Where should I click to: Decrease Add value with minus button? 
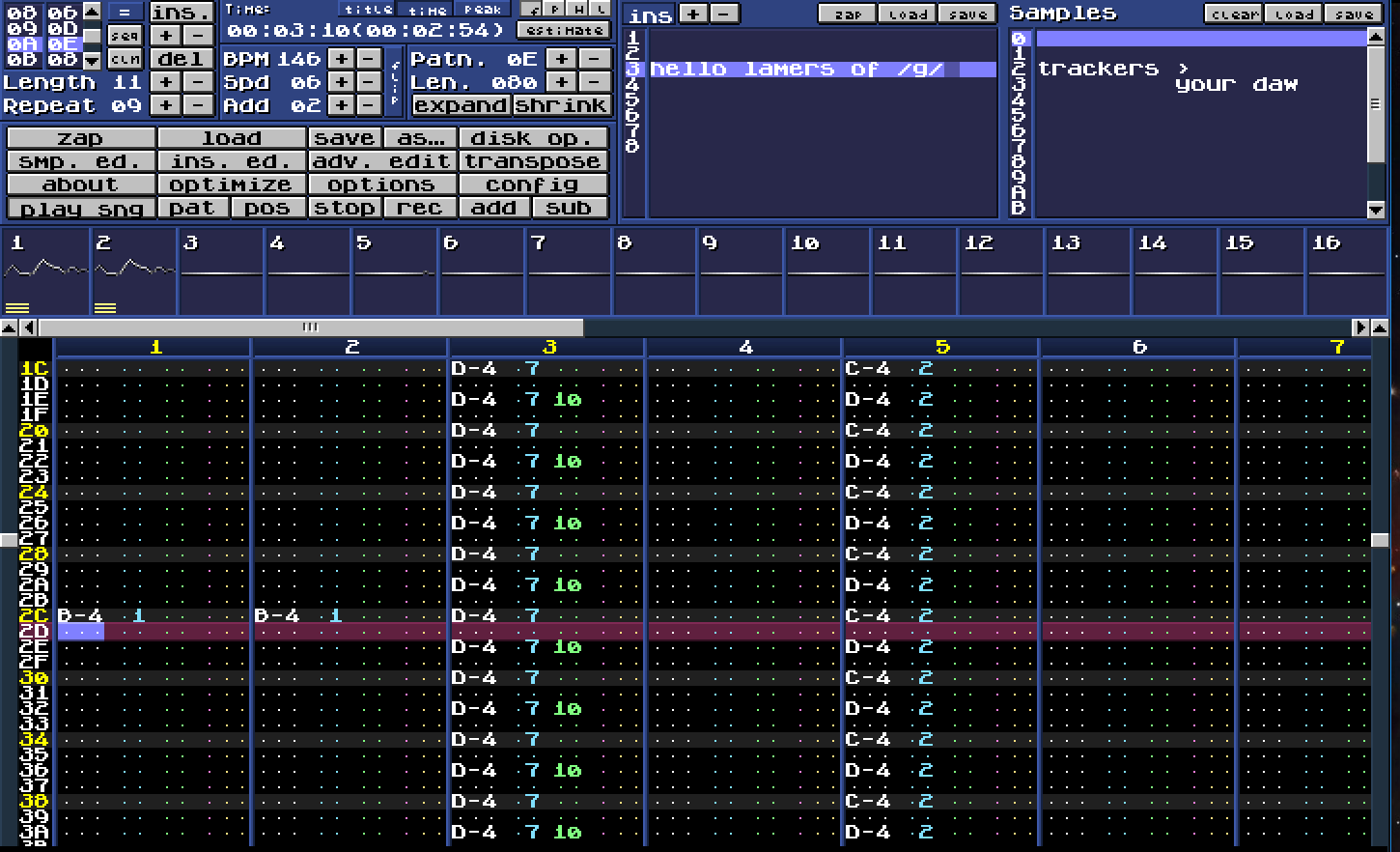click(x=369, y=105)
